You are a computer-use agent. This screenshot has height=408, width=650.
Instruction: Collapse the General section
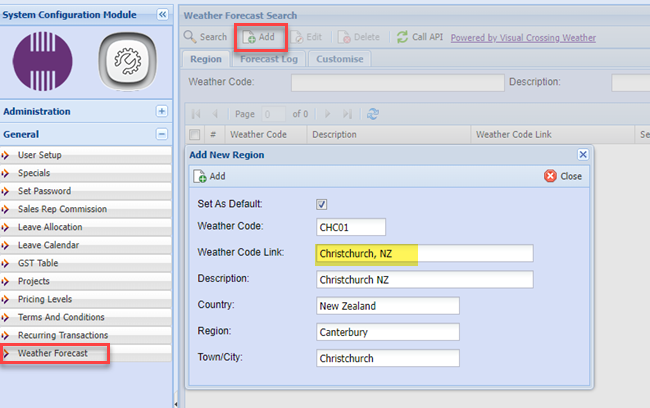tap(162, 134)
